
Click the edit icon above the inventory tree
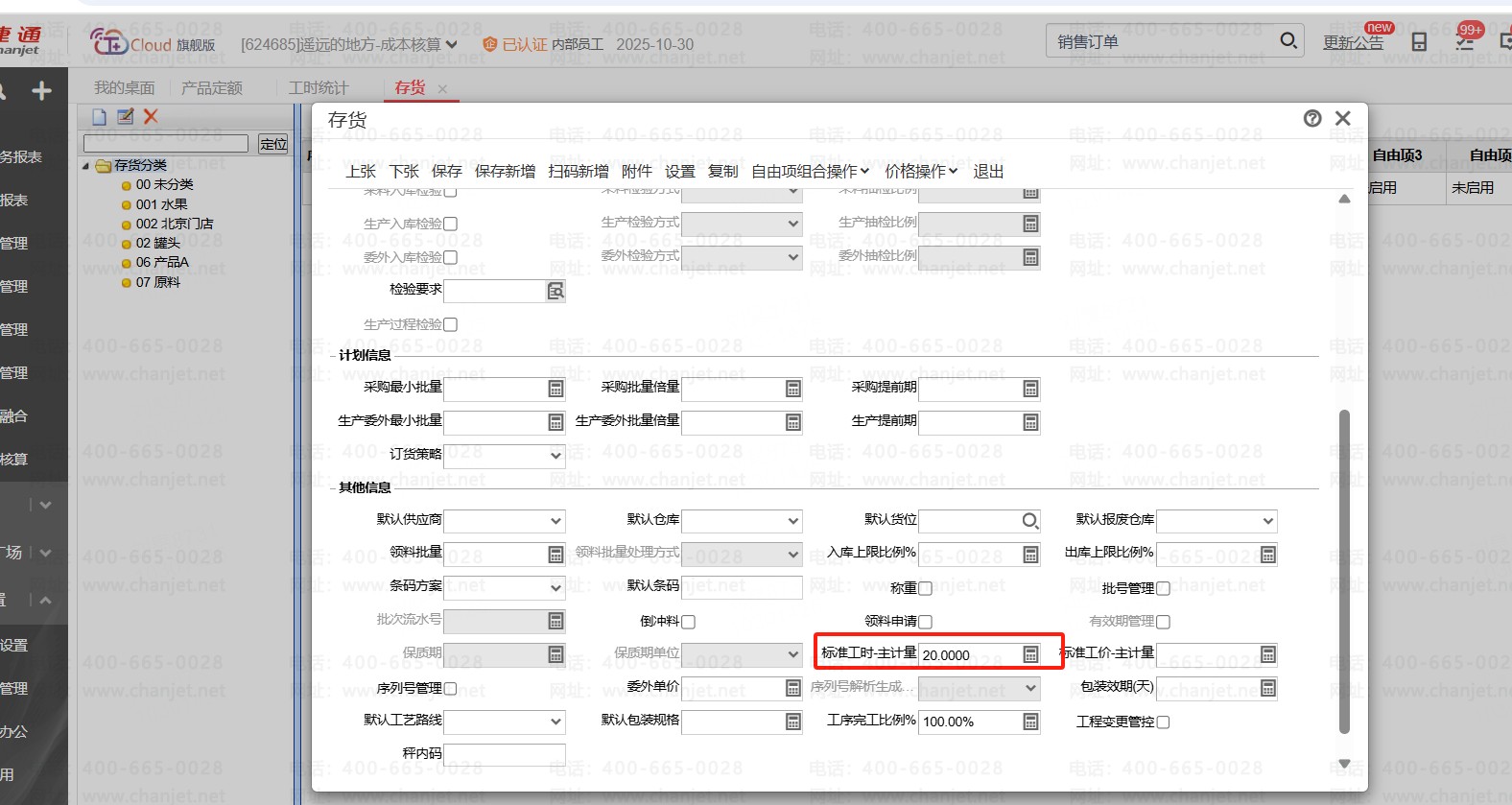click(x=125, y=116)
